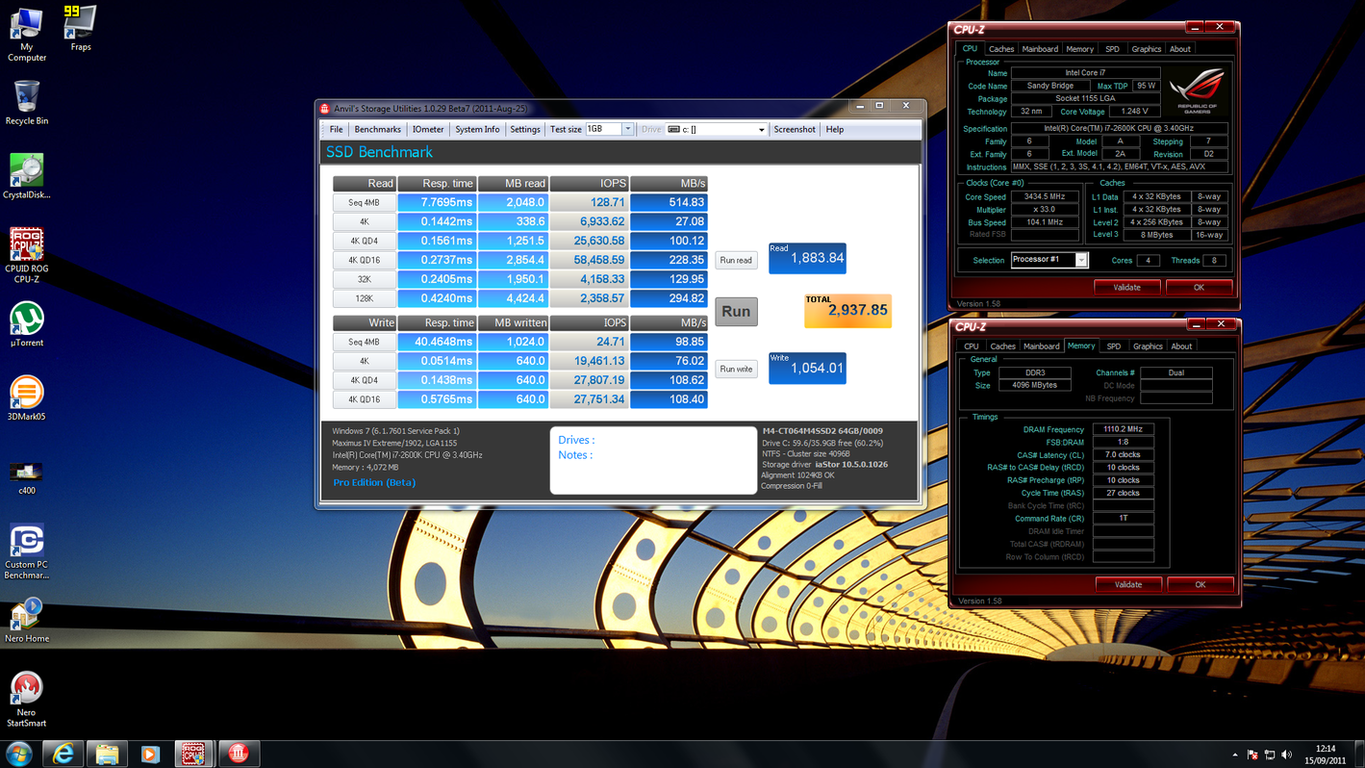Switch to Caches tab in upper CPU-Z
This screenshot has height=768, width=1365.
tap(1001, 49)
